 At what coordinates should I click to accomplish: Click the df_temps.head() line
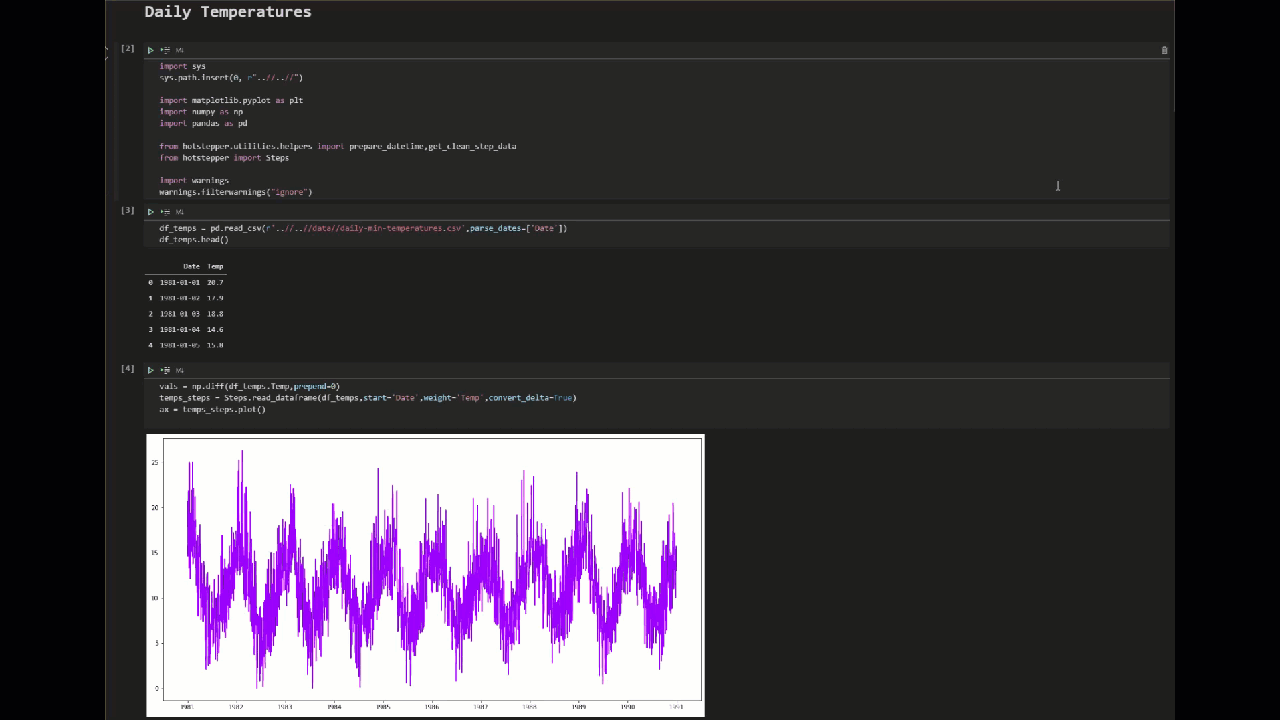click(194, 240)
